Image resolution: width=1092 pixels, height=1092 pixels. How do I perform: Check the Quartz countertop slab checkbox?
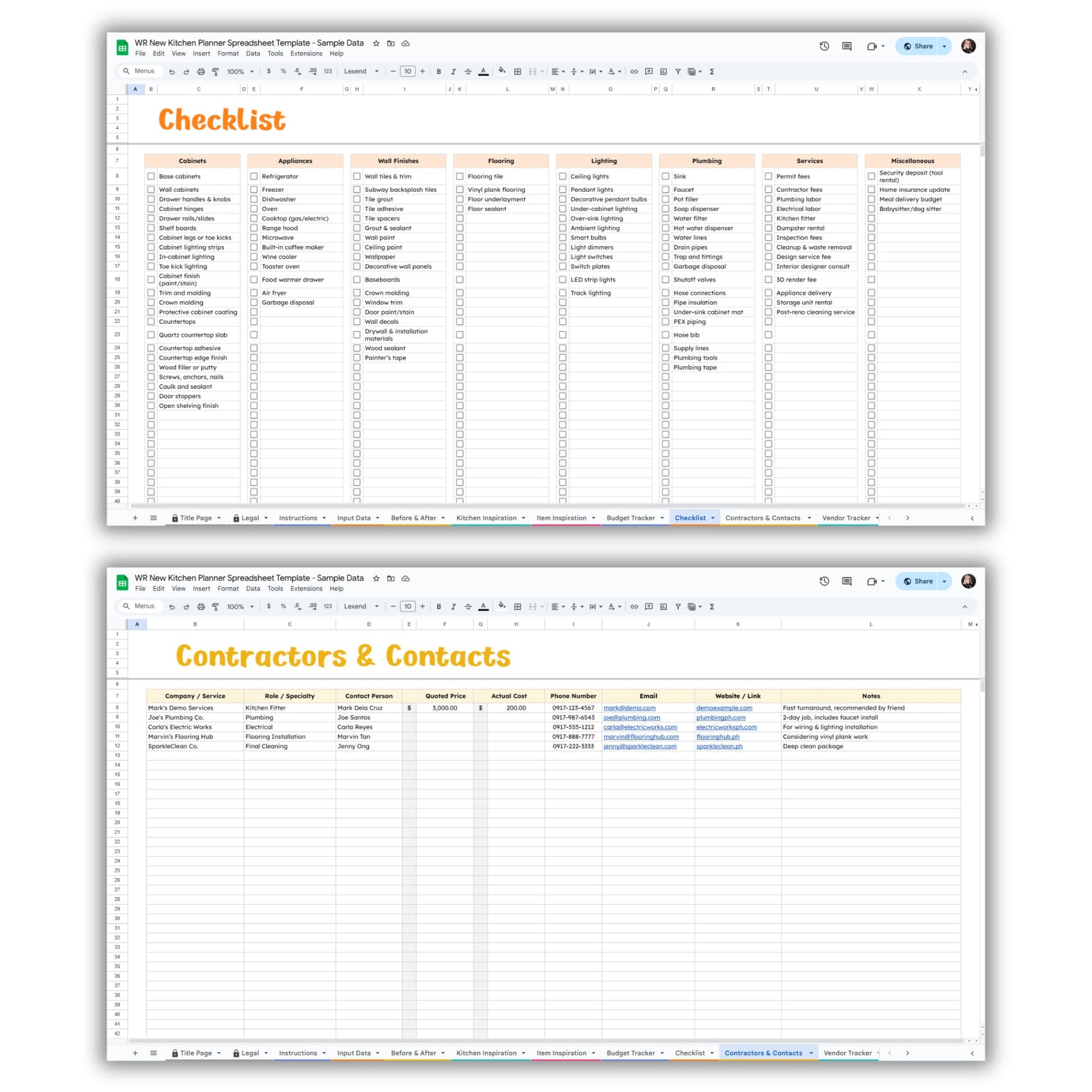(151, 334)
